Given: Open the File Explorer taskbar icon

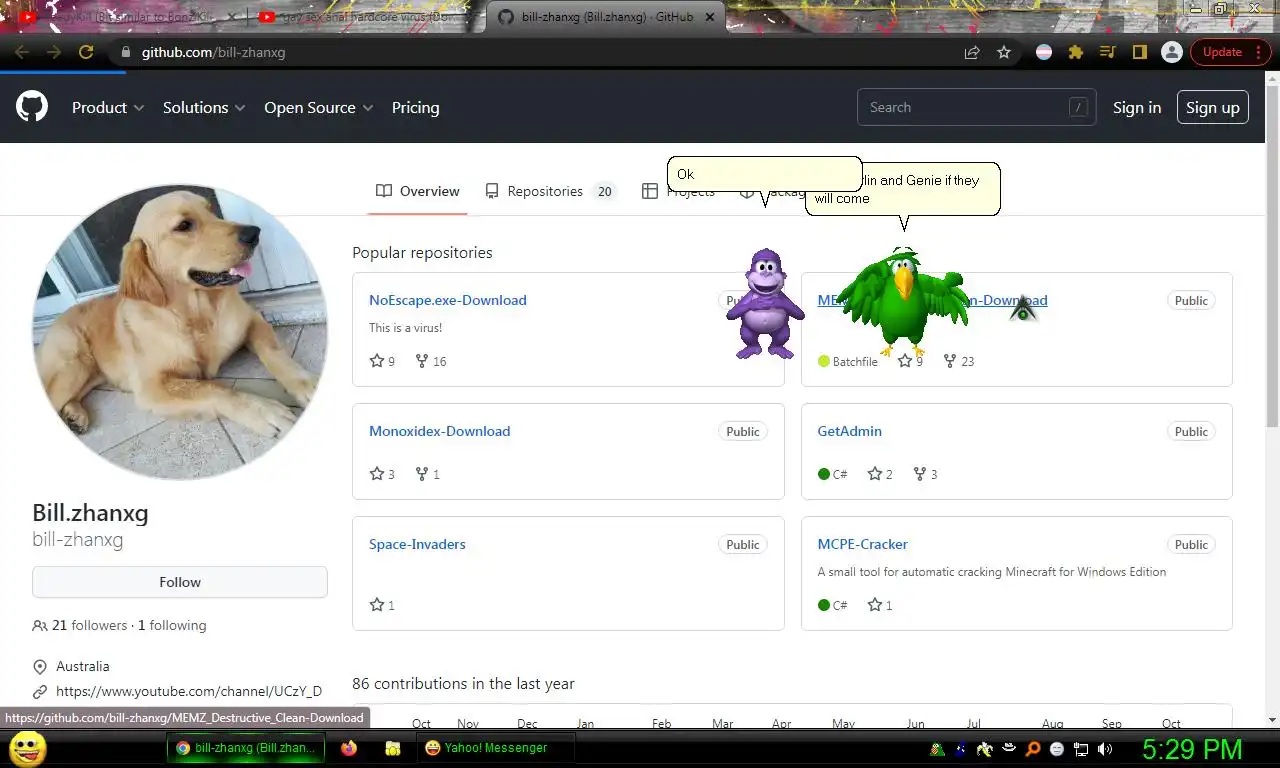Looking at the screenshot, I should point(393,748).
